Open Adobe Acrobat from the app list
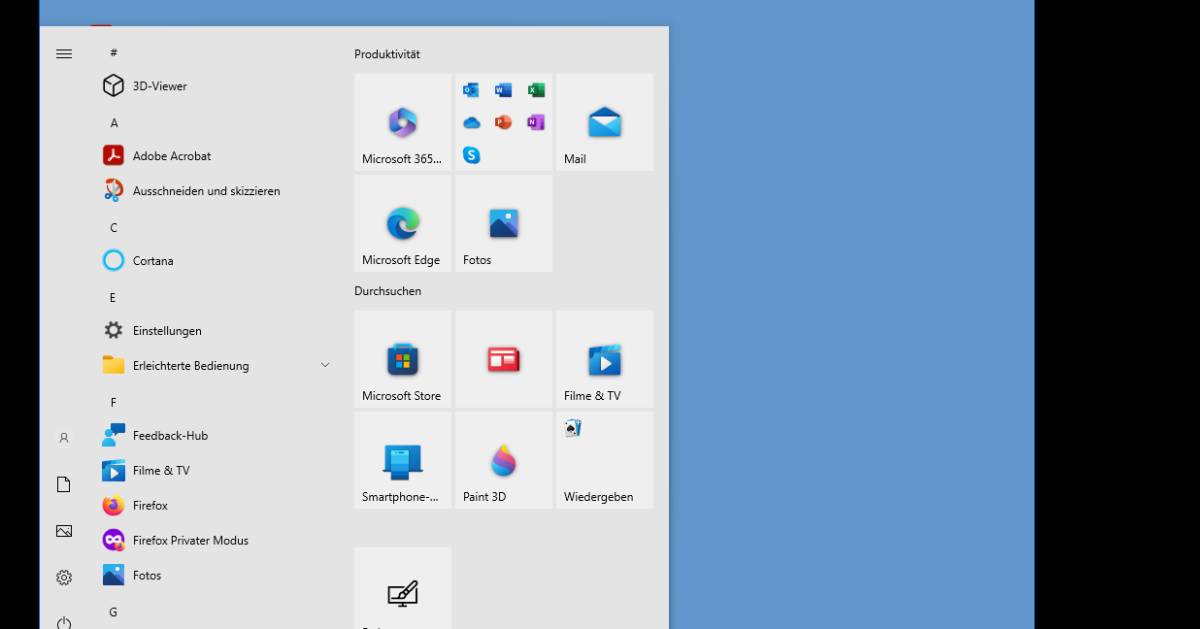 216,156
